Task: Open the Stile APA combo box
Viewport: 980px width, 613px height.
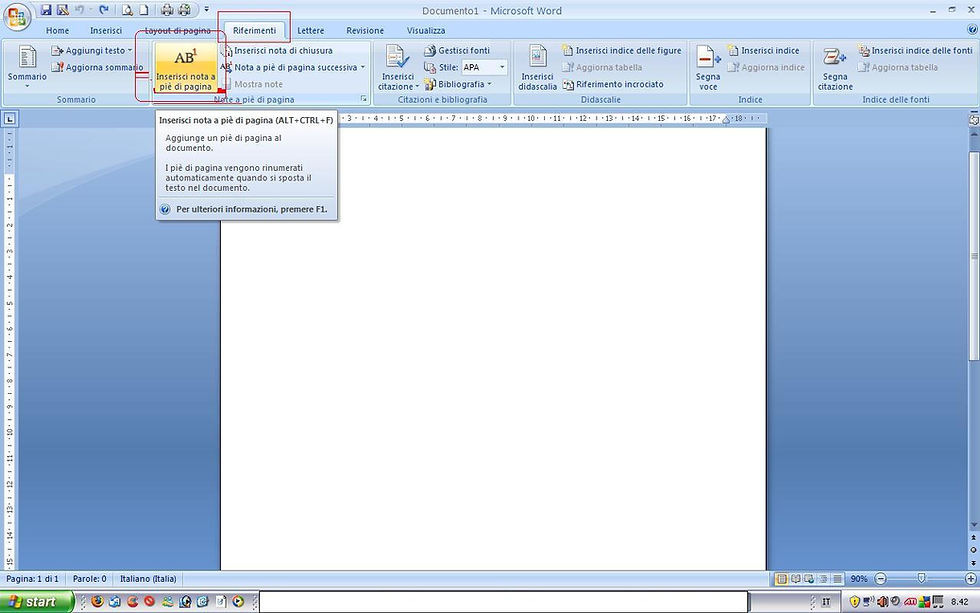Action: tap(484, 67)
